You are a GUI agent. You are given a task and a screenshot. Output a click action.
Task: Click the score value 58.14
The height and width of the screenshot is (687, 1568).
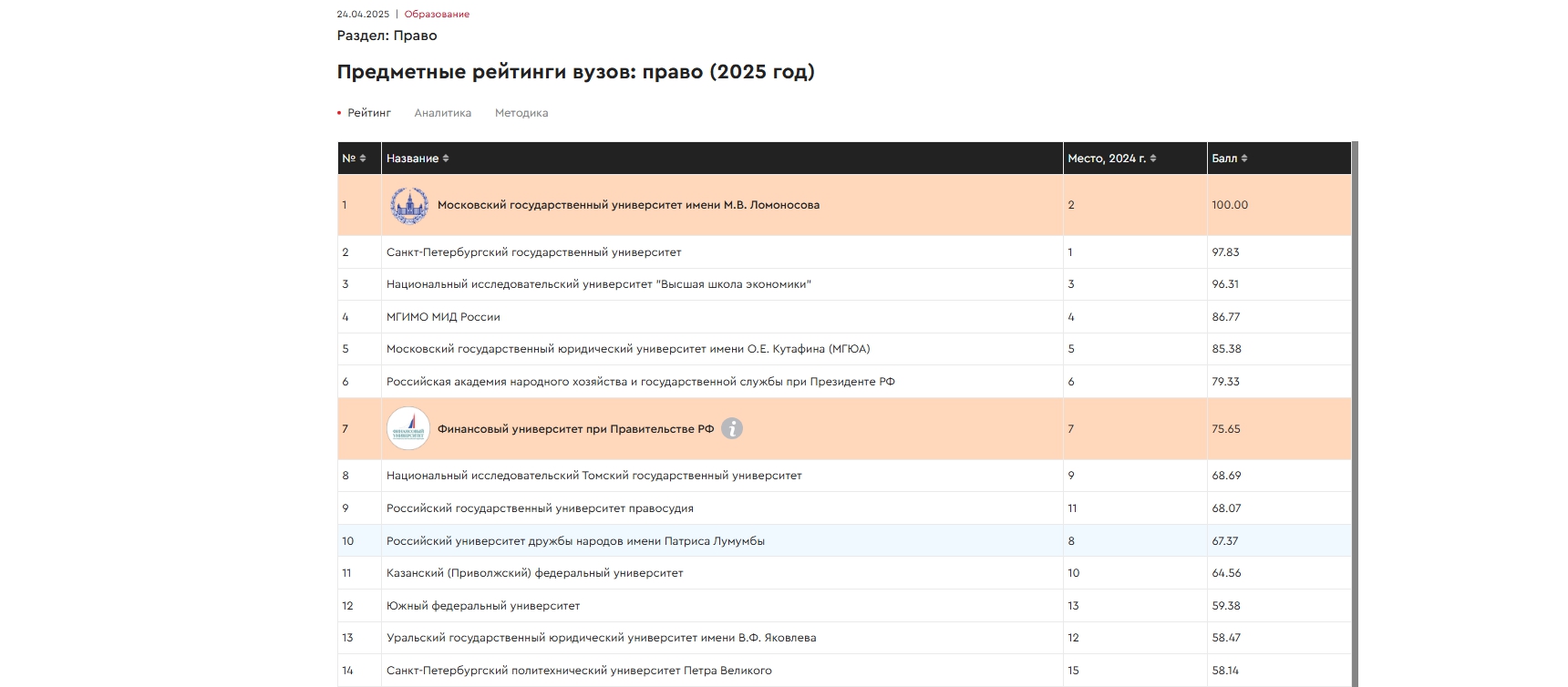(1225, 671)
